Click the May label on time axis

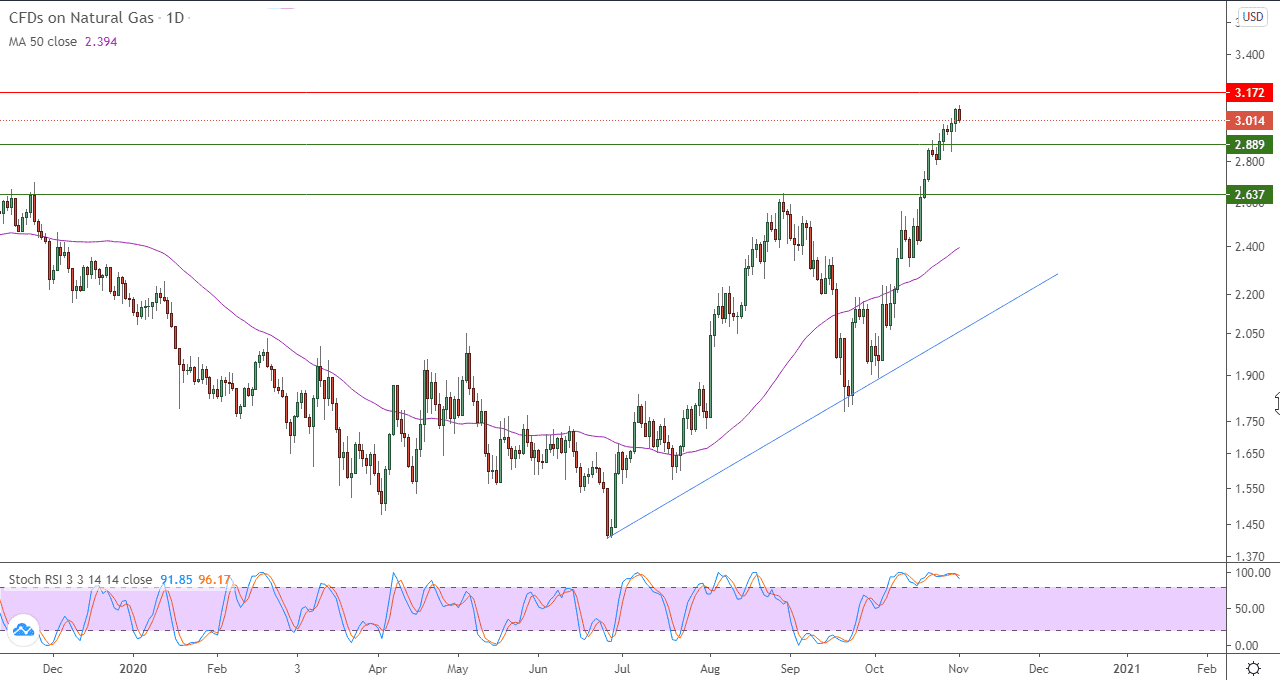[x=458, y=668]
